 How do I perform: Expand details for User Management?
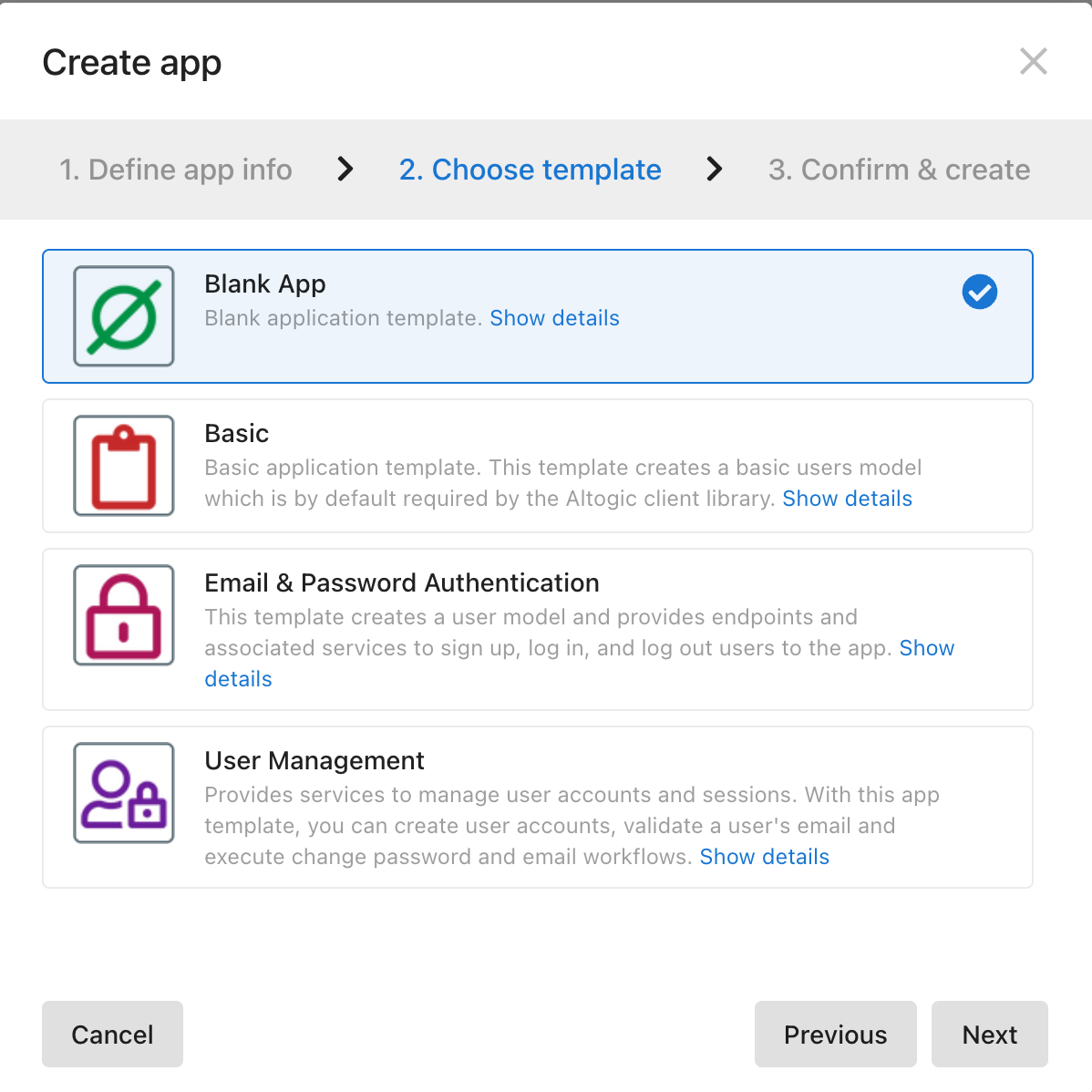click(764, 857)
